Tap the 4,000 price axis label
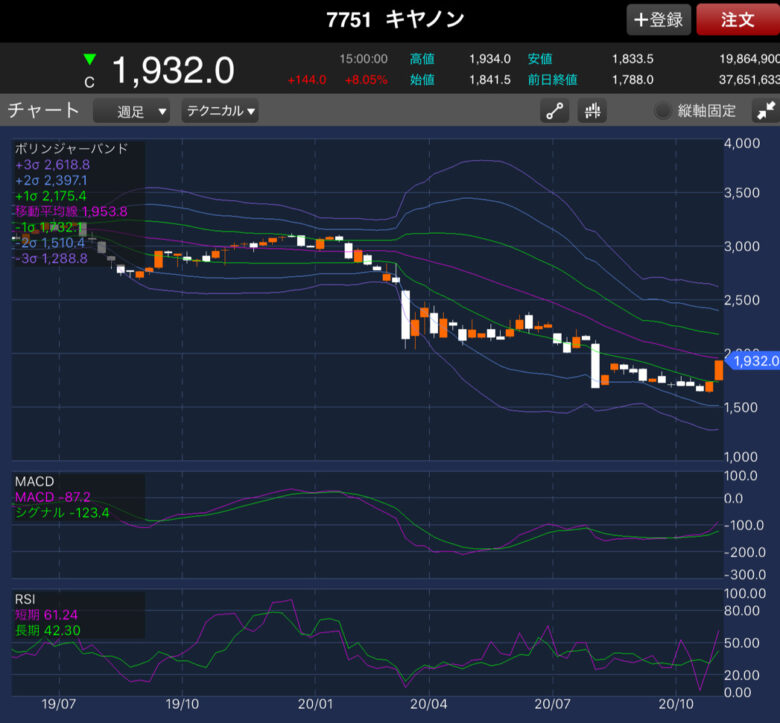Viewport: 780px width, 723px height. [x=742, y=143]
